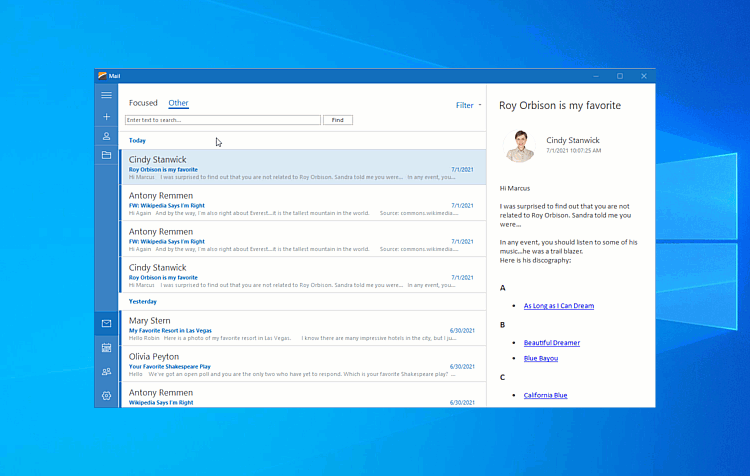Open the hamburger navigation menu

(106, 95)
